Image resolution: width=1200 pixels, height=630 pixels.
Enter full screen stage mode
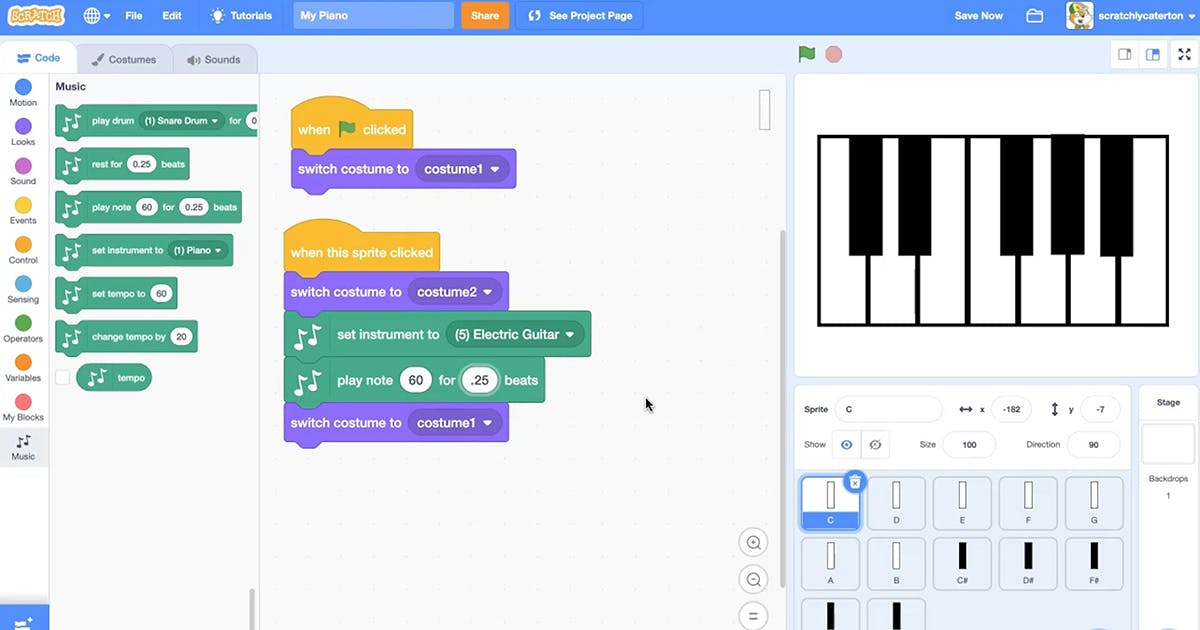[x=1184, y=54]
